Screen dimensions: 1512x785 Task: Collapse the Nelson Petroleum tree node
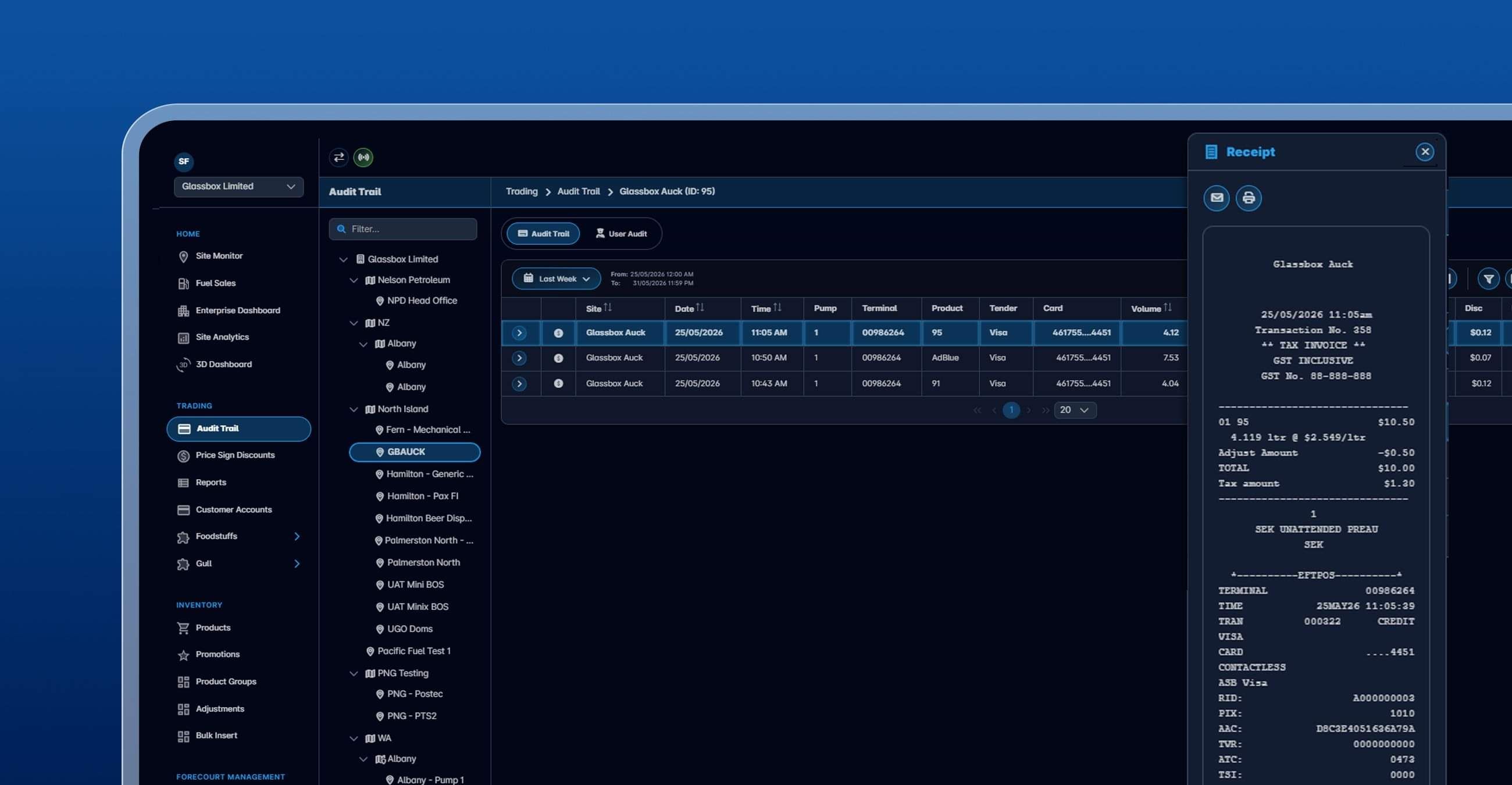click(354, 280)
